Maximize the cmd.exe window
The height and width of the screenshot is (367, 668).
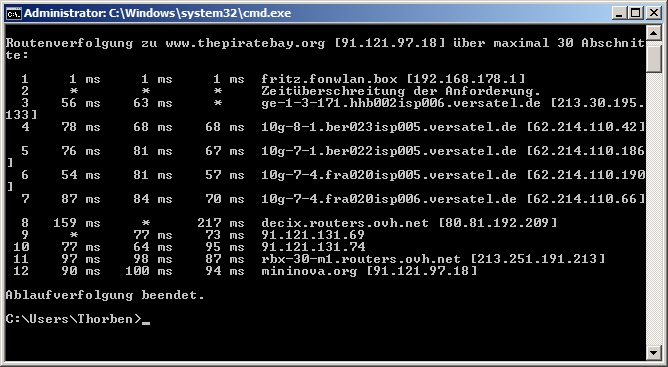click(x=636, y=13)
